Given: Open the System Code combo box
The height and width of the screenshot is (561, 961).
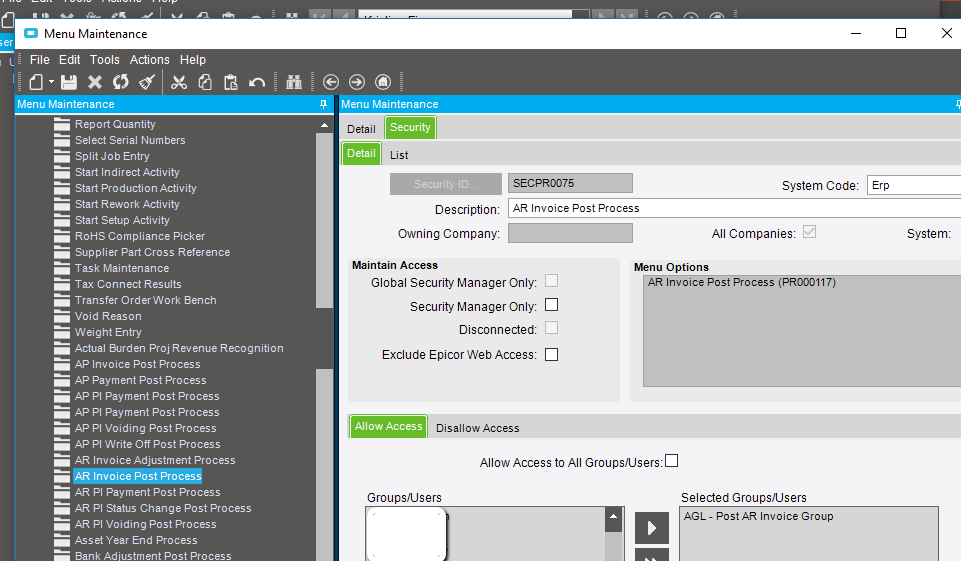Looking at the screenshot, I should point(914,185).
